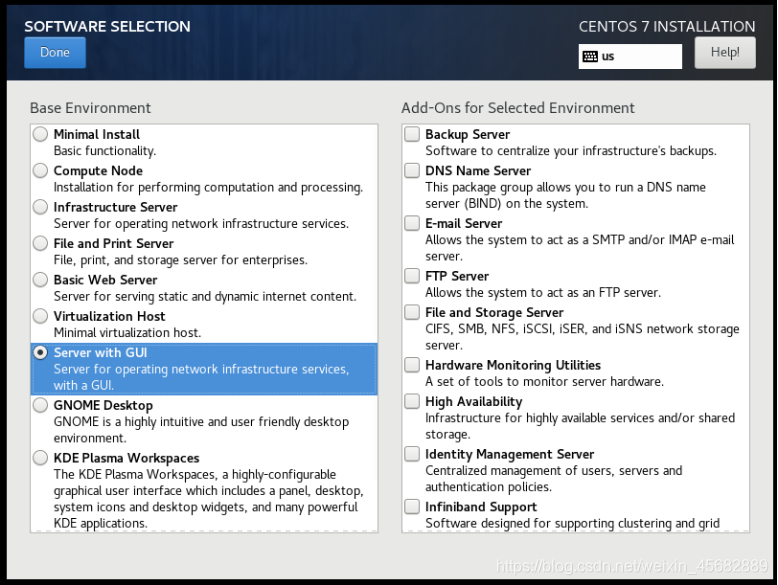Screen dimensions: 778x585
Task: Click the keyboard layout icon next to us
Action: 590,56
